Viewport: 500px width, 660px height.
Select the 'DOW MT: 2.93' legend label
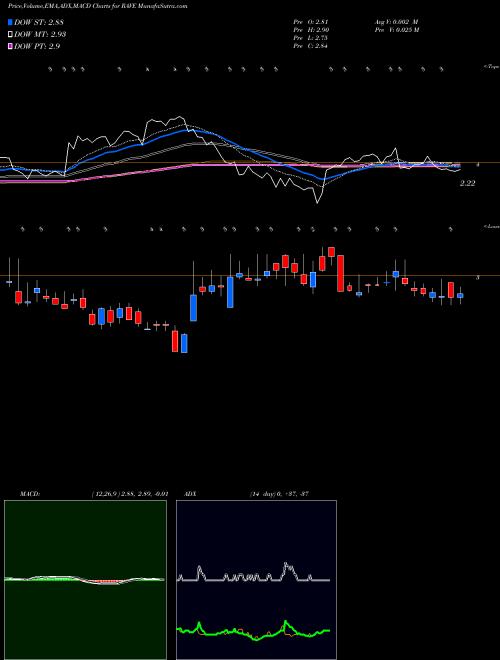tap(40, 35)
